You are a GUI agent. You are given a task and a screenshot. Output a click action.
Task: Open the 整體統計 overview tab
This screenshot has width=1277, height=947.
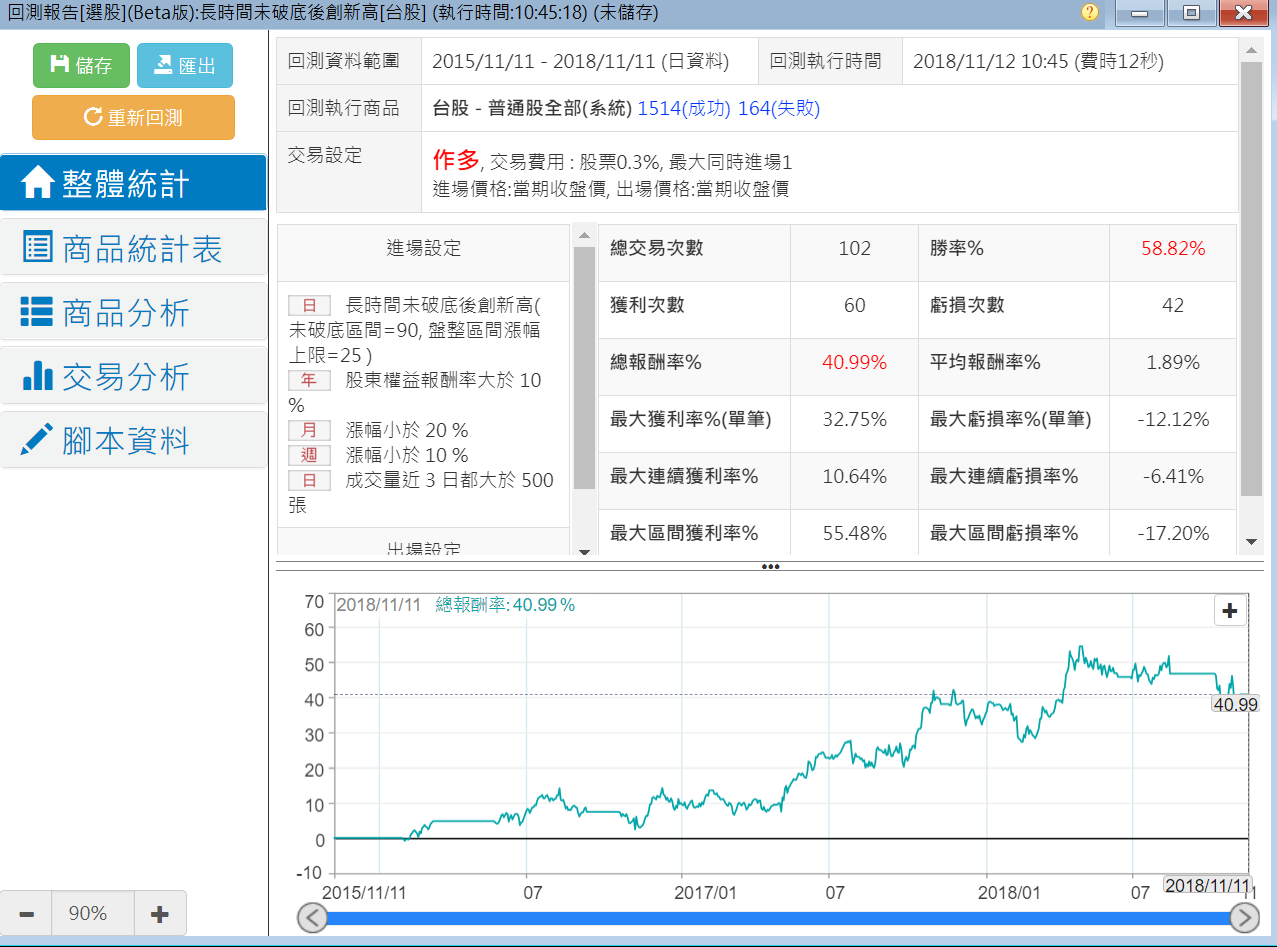point(133,183)
